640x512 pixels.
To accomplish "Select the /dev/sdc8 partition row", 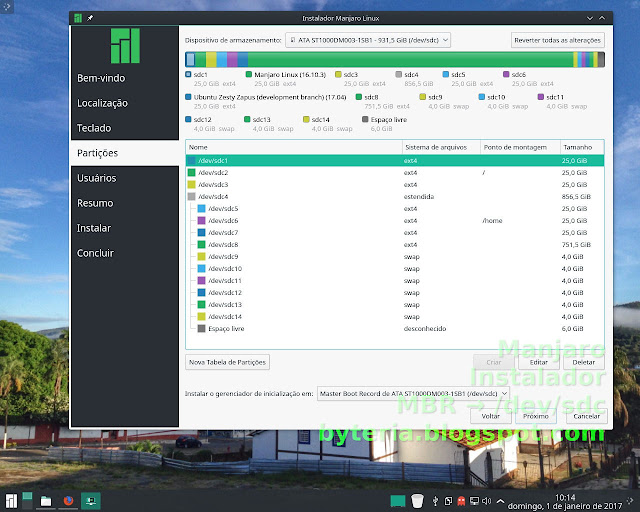I will (x=395, y=245).
